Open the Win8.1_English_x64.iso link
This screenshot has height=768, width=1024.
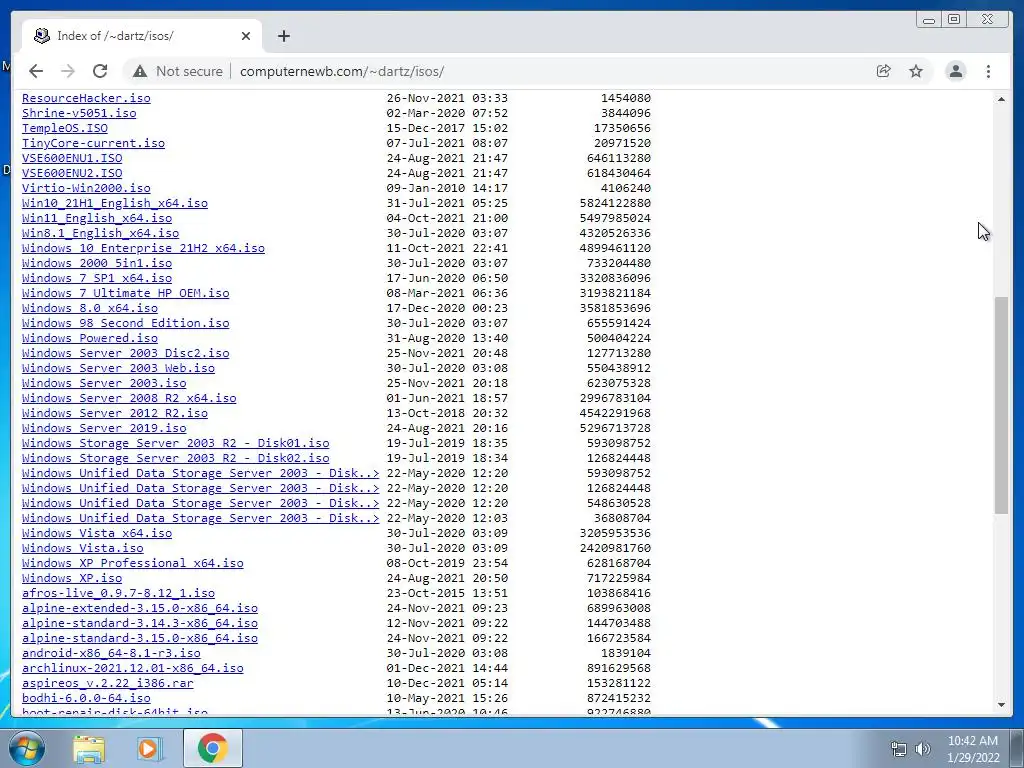pos(101,233)
